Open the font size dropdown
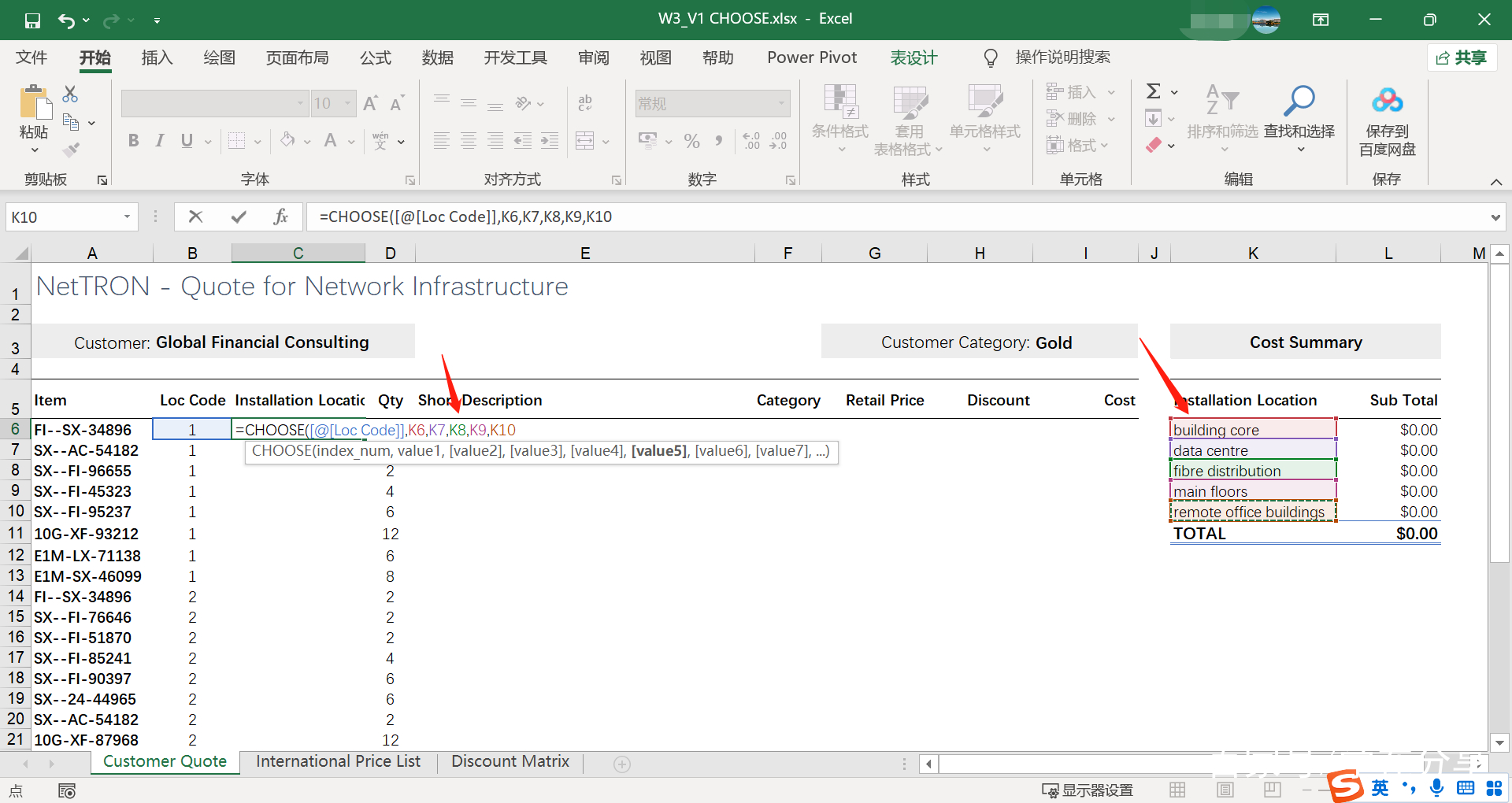The image size is (1512, 803). point(347,103)
